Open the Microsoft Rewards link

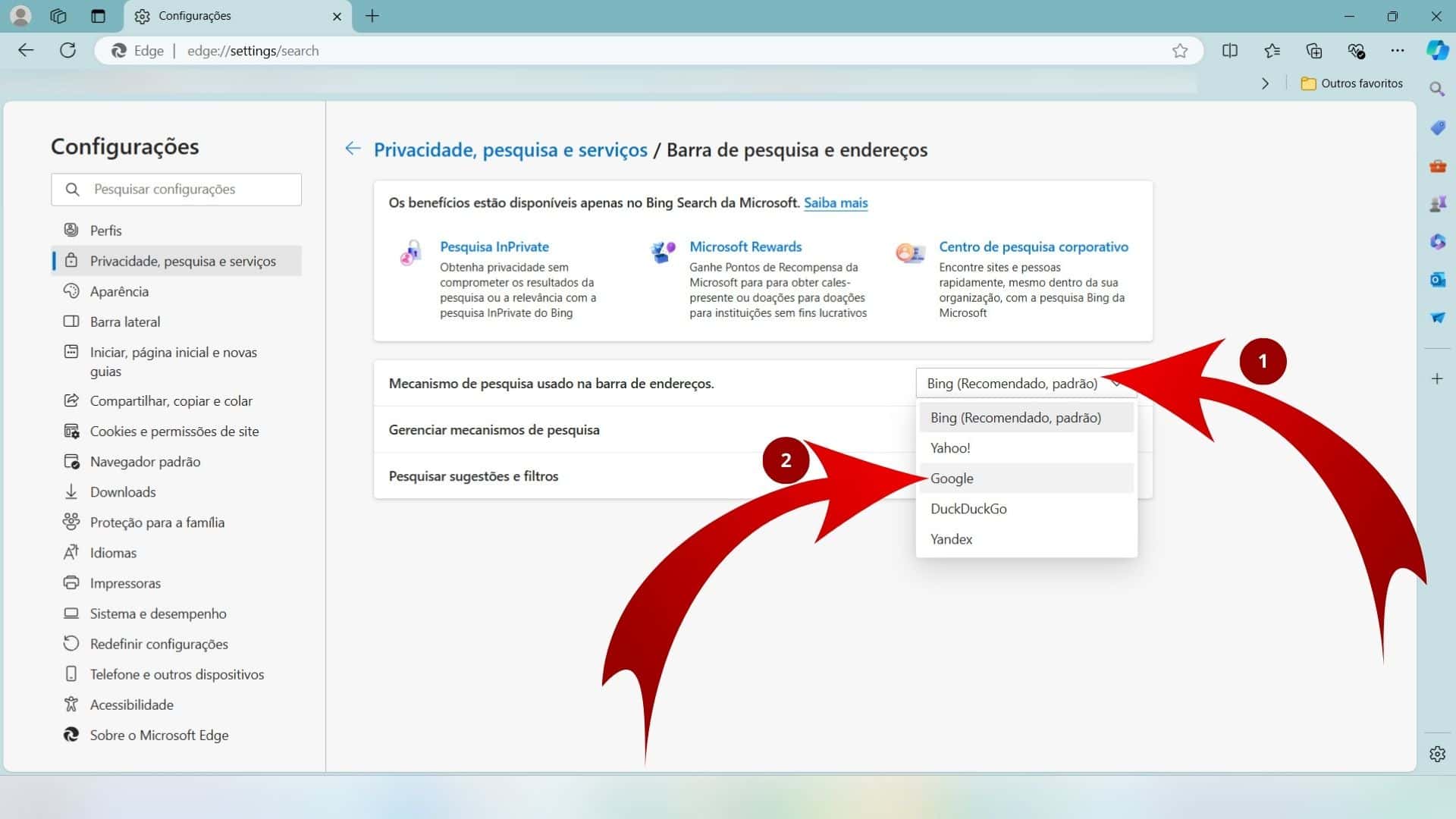[745, 246]
